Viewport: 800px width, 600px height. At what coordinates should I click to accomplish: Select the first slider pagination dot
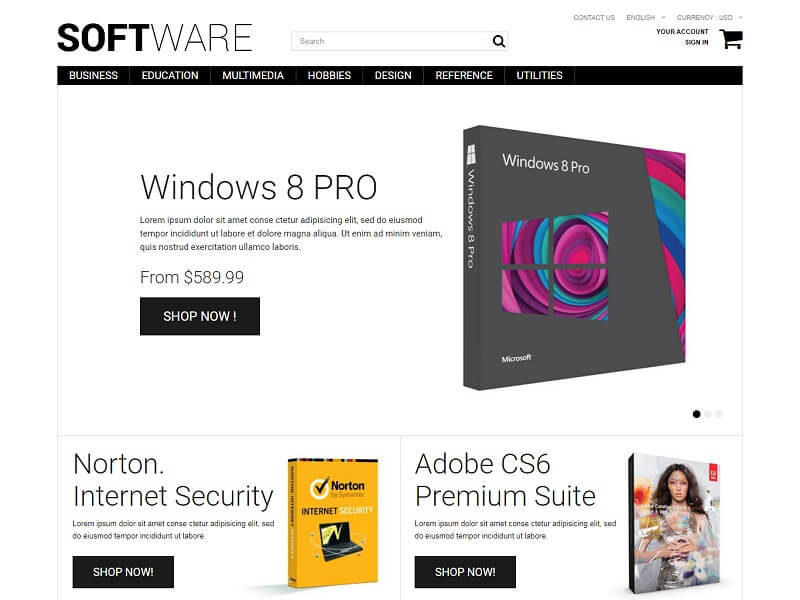696,414
